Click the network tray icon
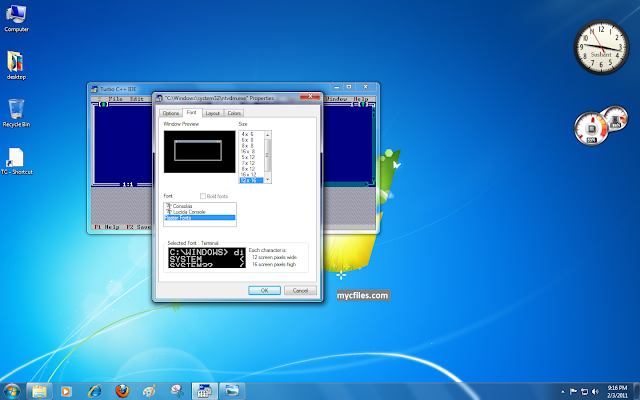Image resolution: width=640 pixels, height=400 pixels. click(584, 392)
